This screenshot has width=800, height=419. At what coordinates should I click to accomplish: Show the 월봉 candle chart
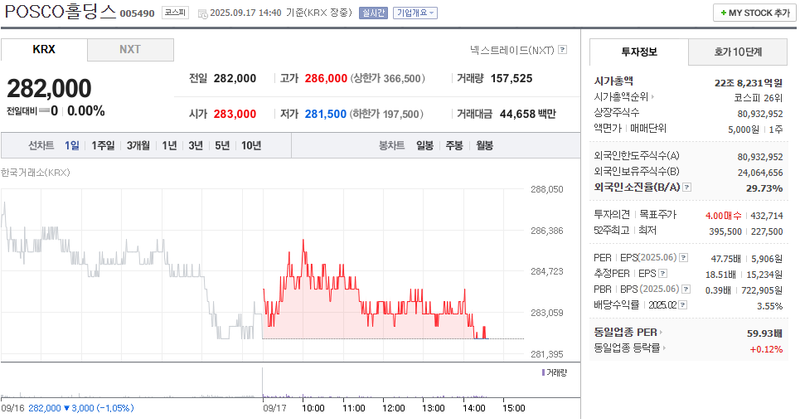pos(485,145)
